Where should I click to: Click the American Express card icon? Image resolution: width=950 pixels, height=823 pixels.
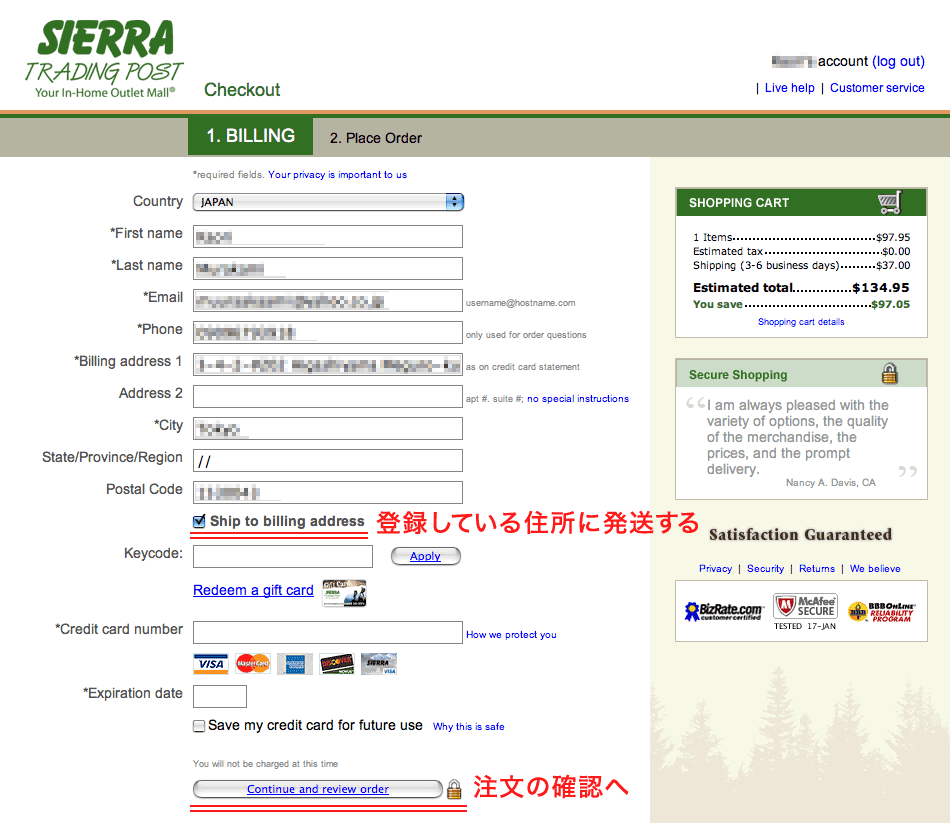(295, 664)
